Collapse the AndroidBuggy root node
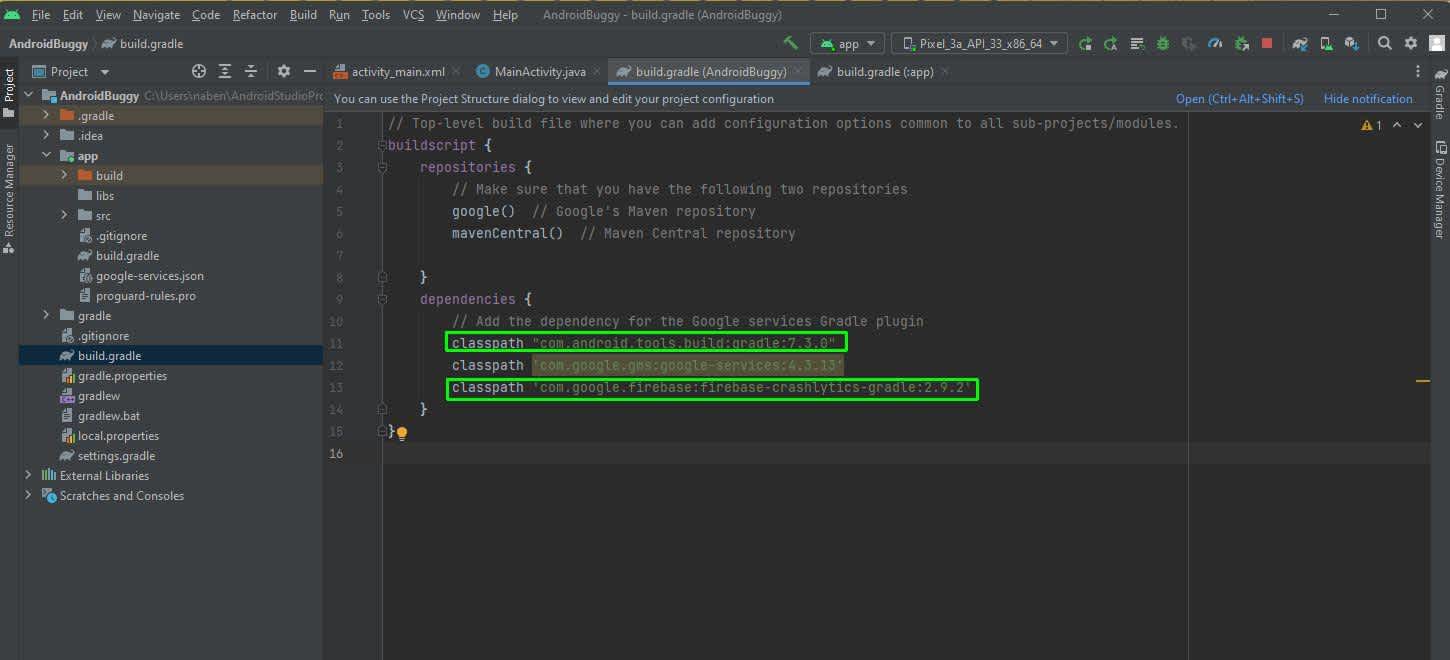Viewport: 1450px width, 660px height. coord(28,96)
